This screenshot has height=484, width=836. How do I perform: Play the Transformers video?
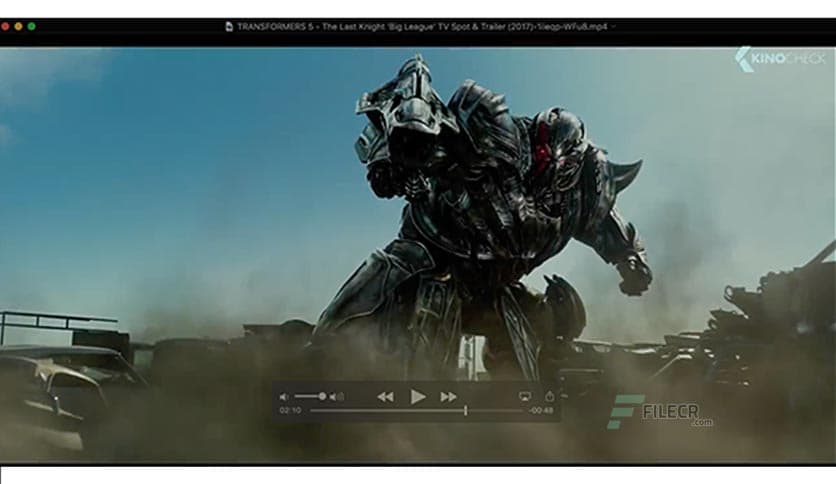pos(417,397)
